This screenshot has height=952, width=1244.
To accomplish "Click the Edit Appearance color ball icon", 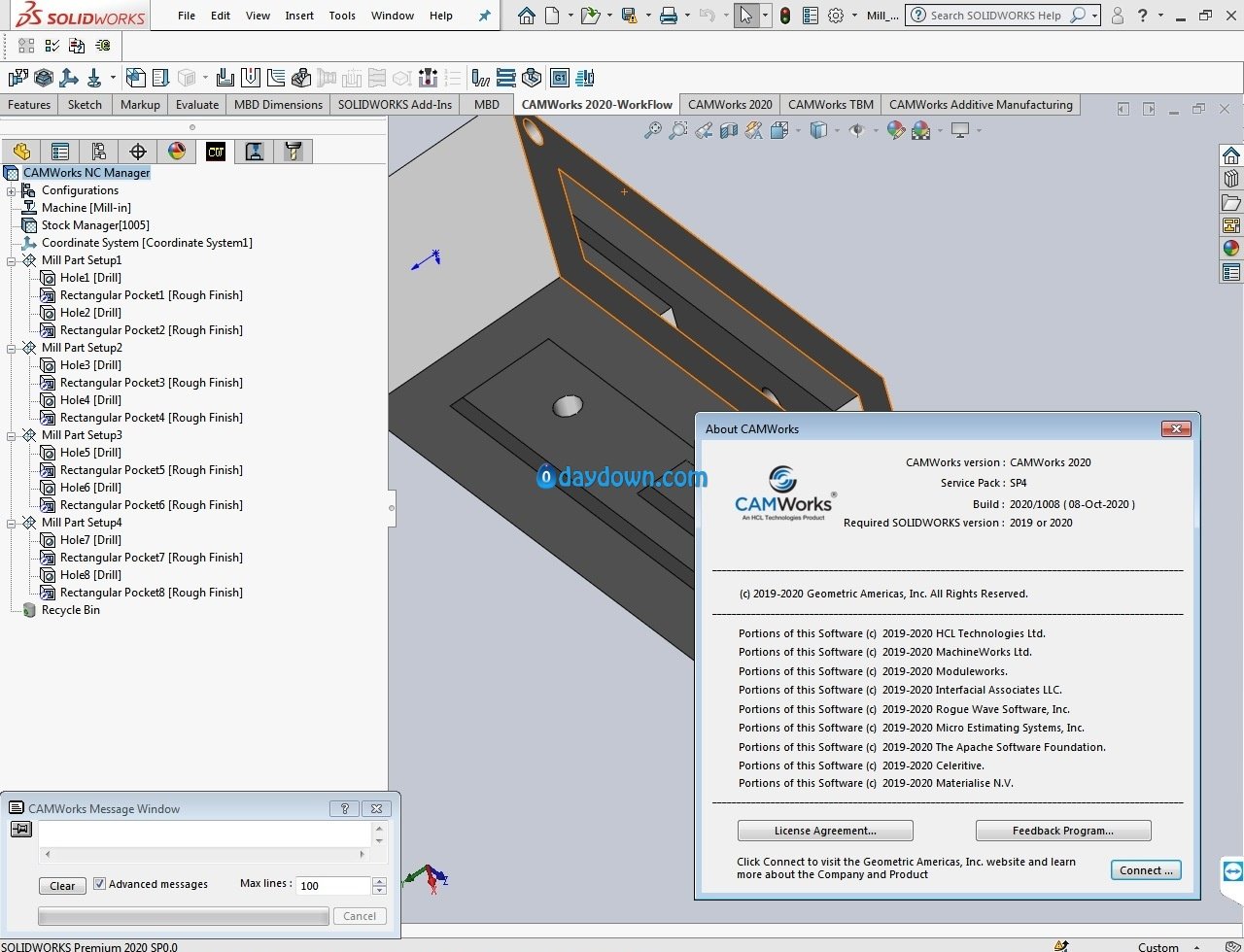I will point(896,129).
